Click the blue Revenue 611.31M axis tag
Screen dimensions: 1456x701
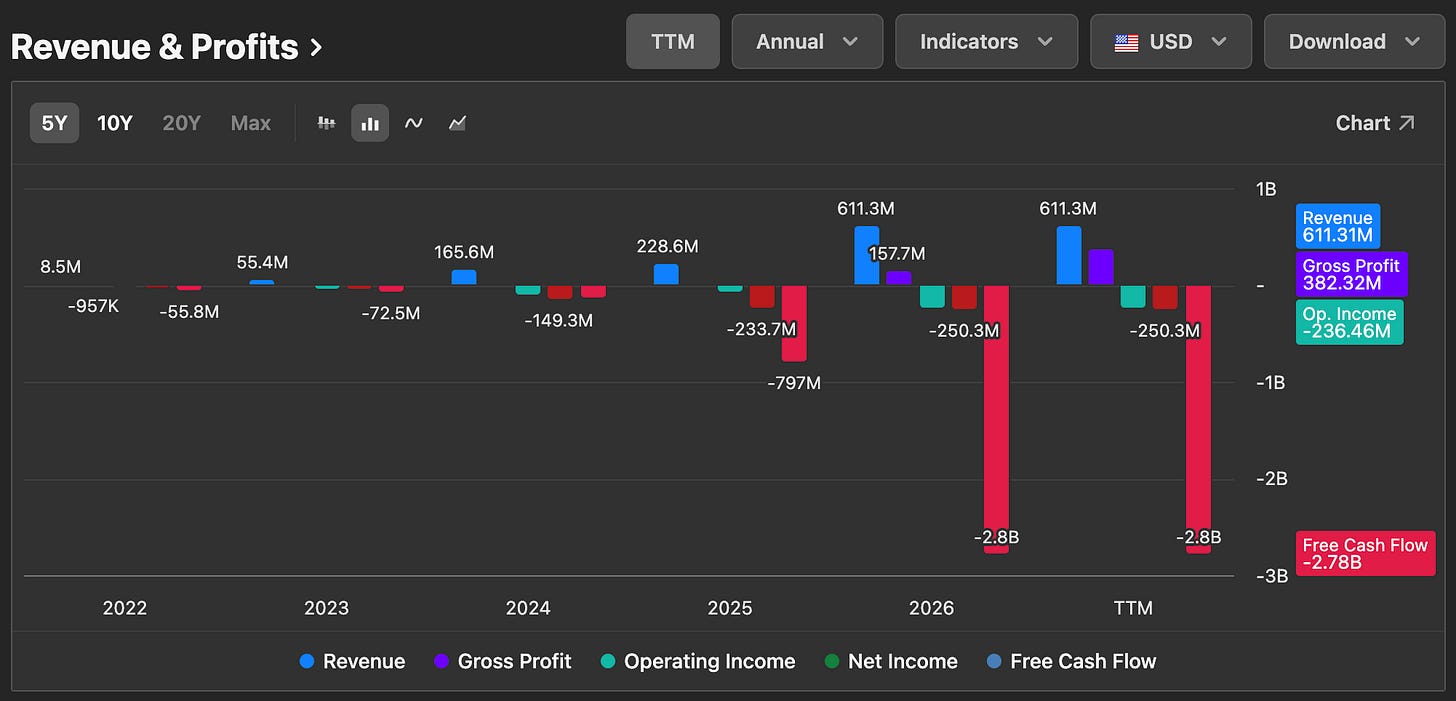click(x=1338, y=227)
